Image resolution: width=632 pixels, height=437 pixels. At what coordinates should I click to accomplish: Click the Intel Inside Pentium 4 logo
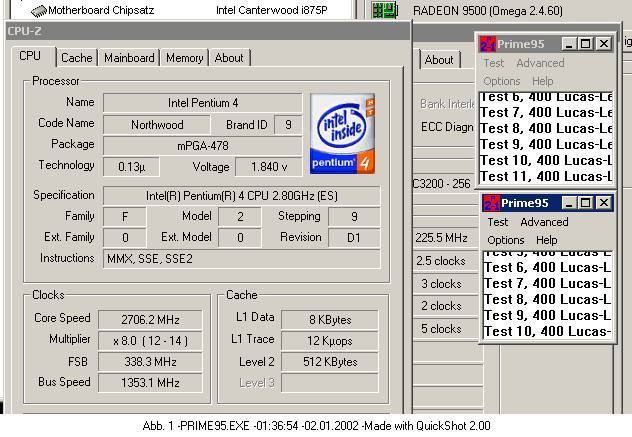tap(343, 134)
